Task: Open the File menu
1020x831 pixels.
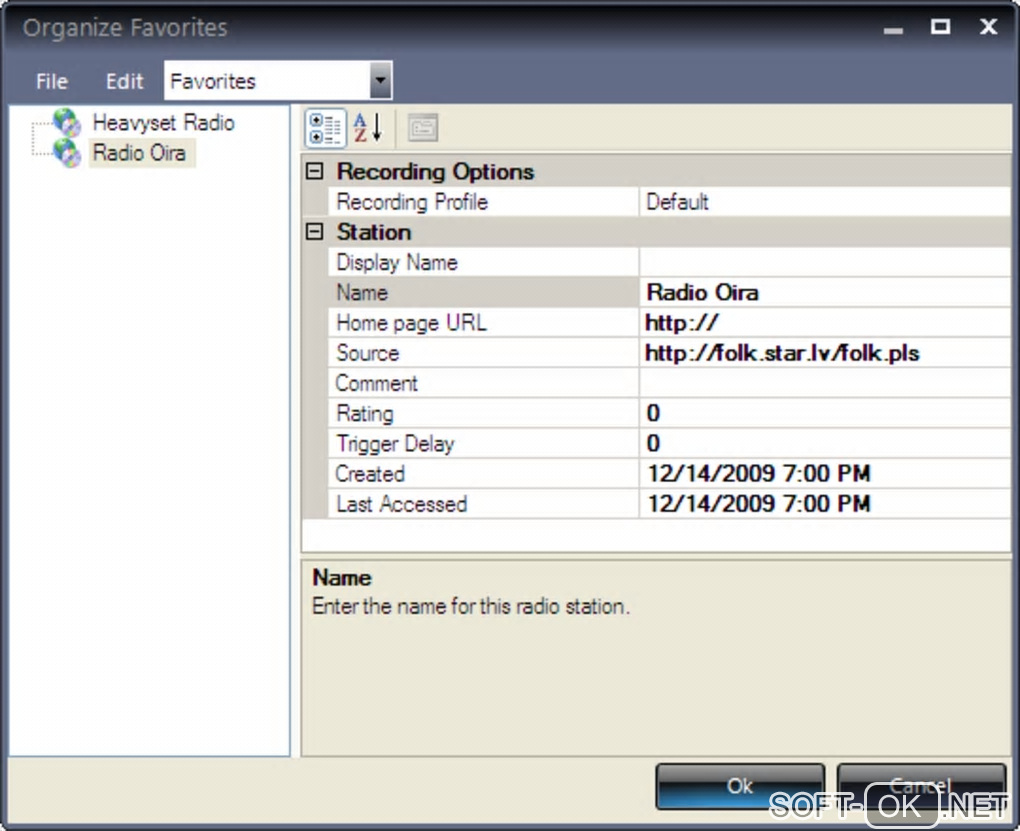Action: [x=52, y=81]
